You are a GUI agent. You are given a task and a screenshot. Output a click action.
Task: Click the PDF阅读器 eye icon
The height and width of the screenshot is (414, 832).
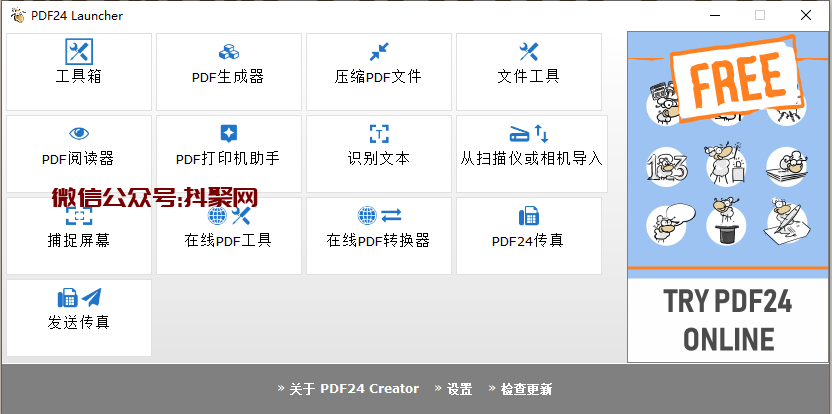[x=79, y=134]
